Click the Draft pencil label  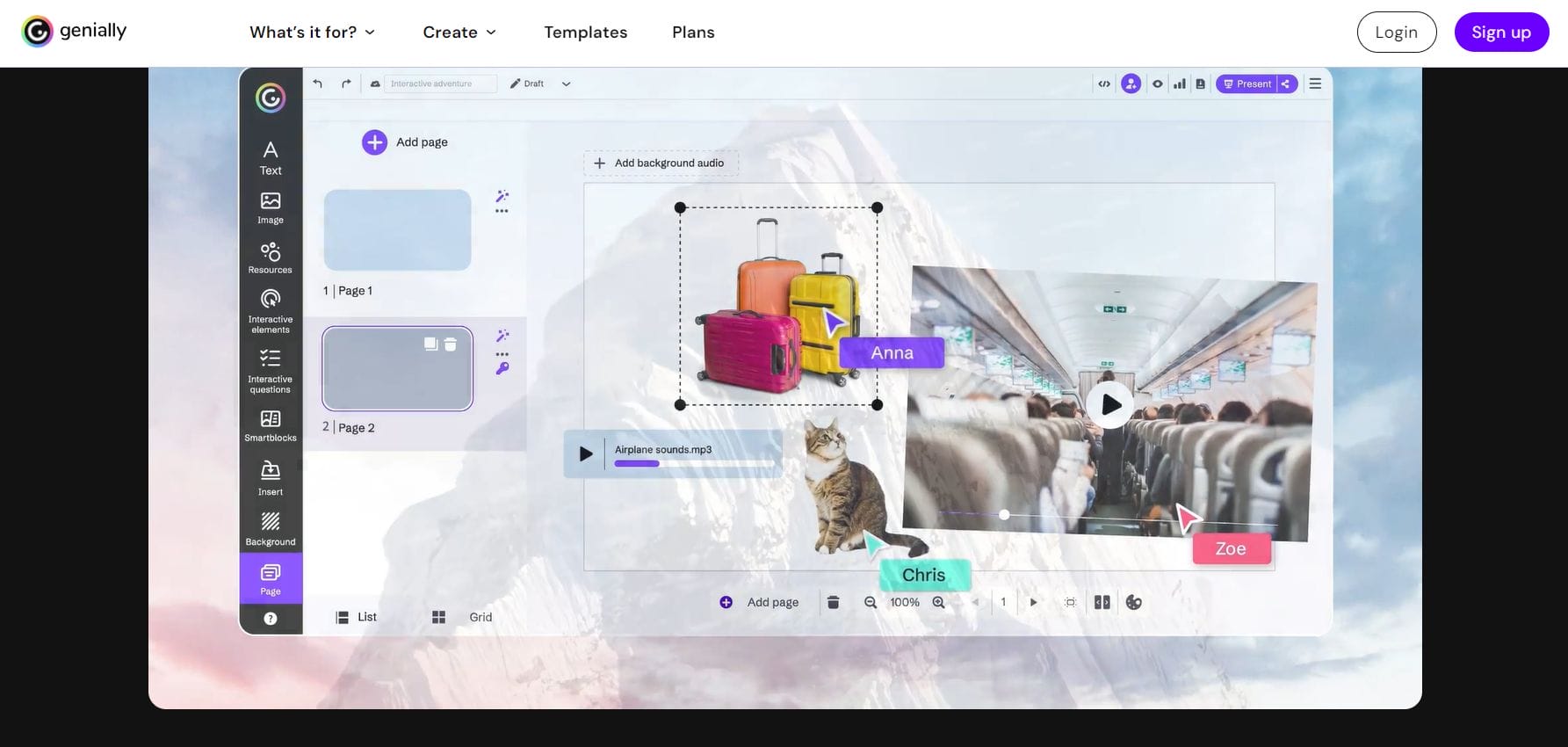click(527, 83)
